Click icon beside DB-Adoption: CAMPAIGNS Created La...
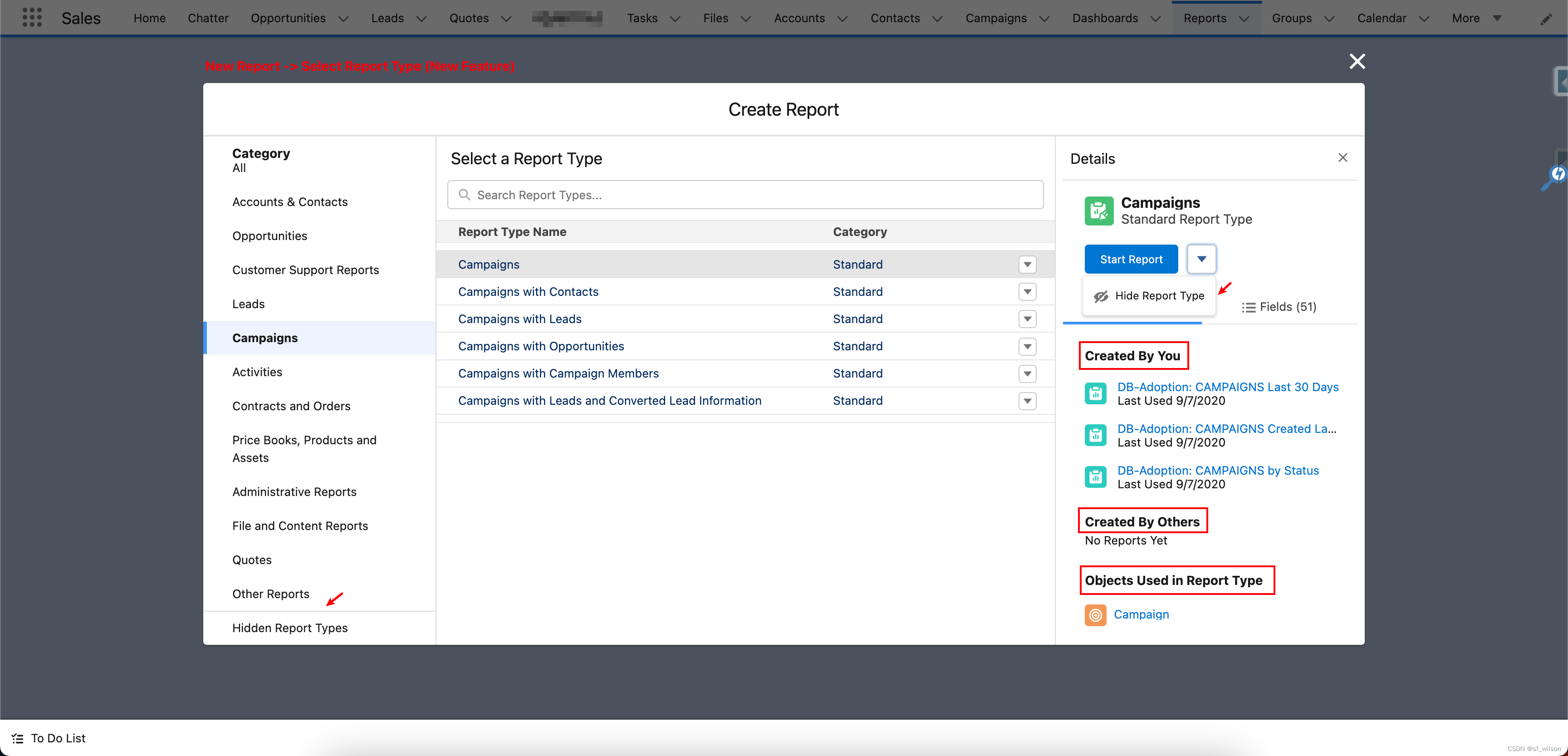The height and width of the screenshot is (756, 1568). pos(1095,435)
